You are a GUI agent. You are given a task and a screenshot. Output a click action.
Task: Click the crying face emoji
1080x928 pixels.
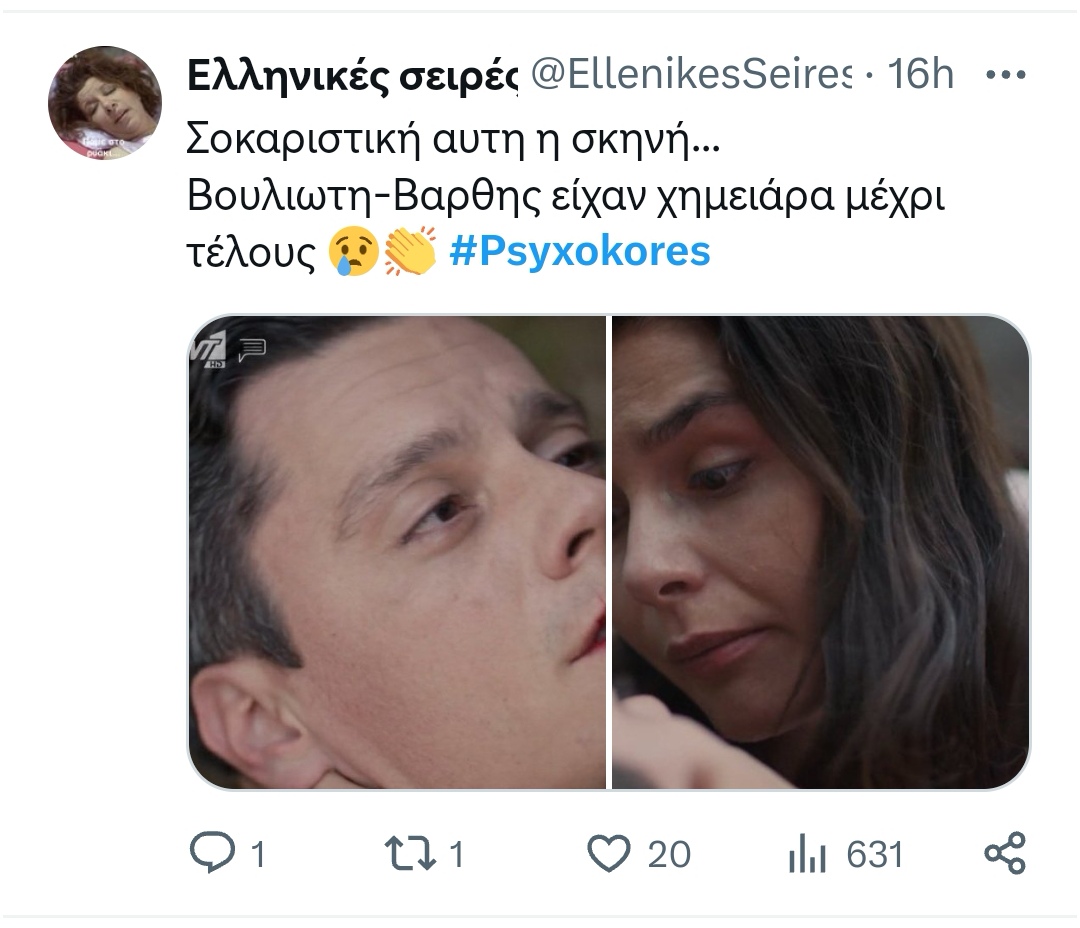354,251
